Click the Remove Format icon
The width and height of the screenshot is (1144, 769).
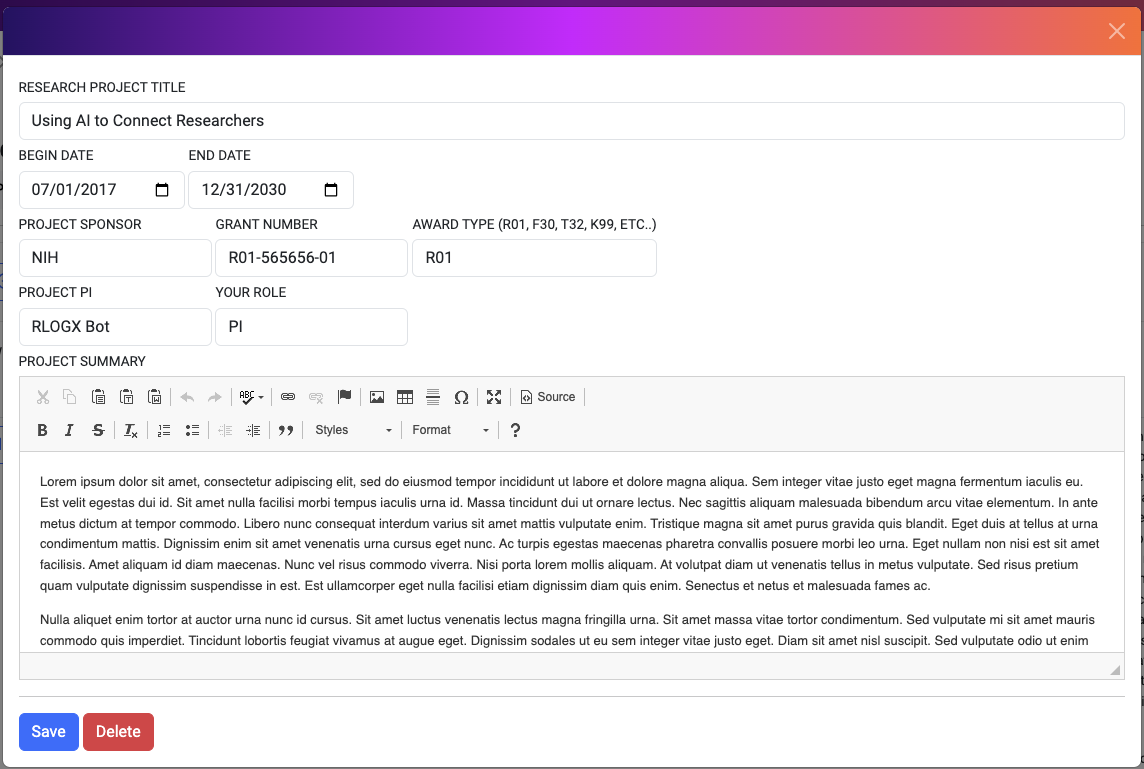point(131,430)
